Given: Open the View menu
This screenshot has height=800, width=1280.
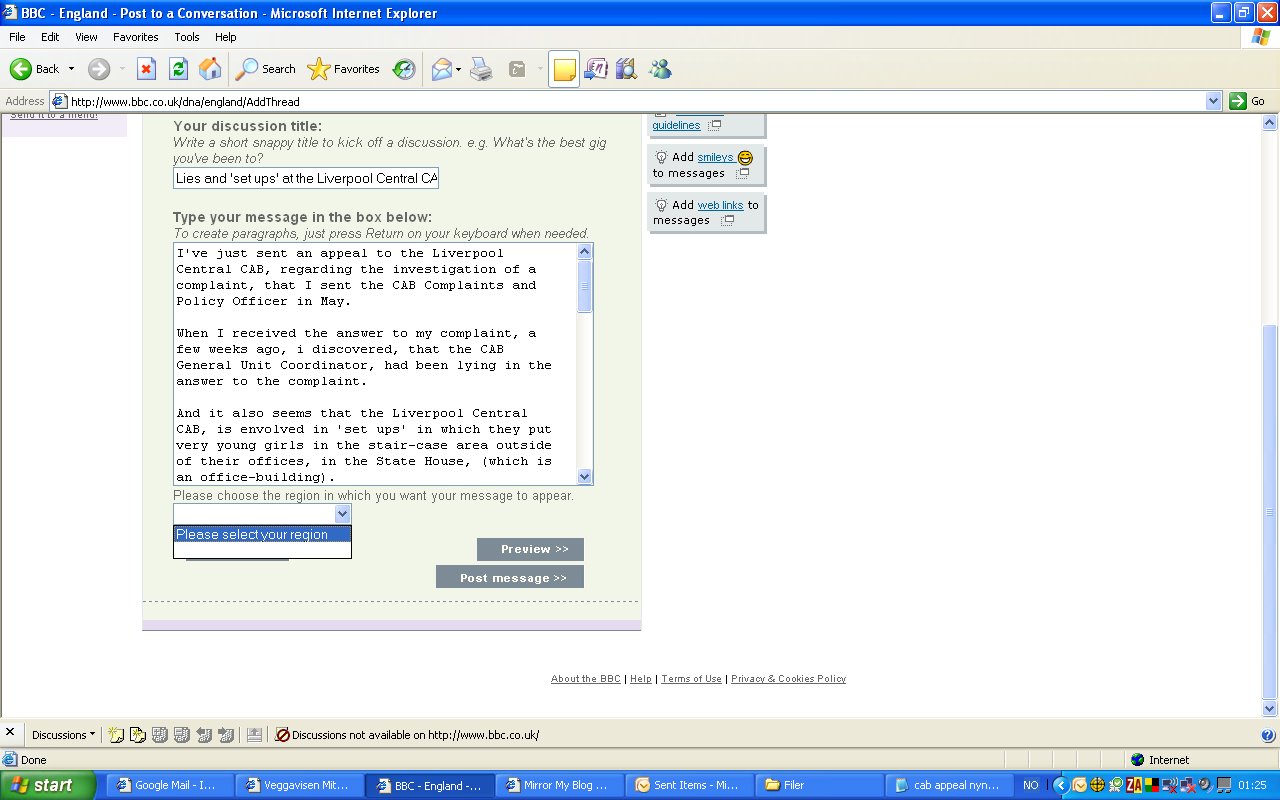Looking at the screenshot, I should coord(86,37).
